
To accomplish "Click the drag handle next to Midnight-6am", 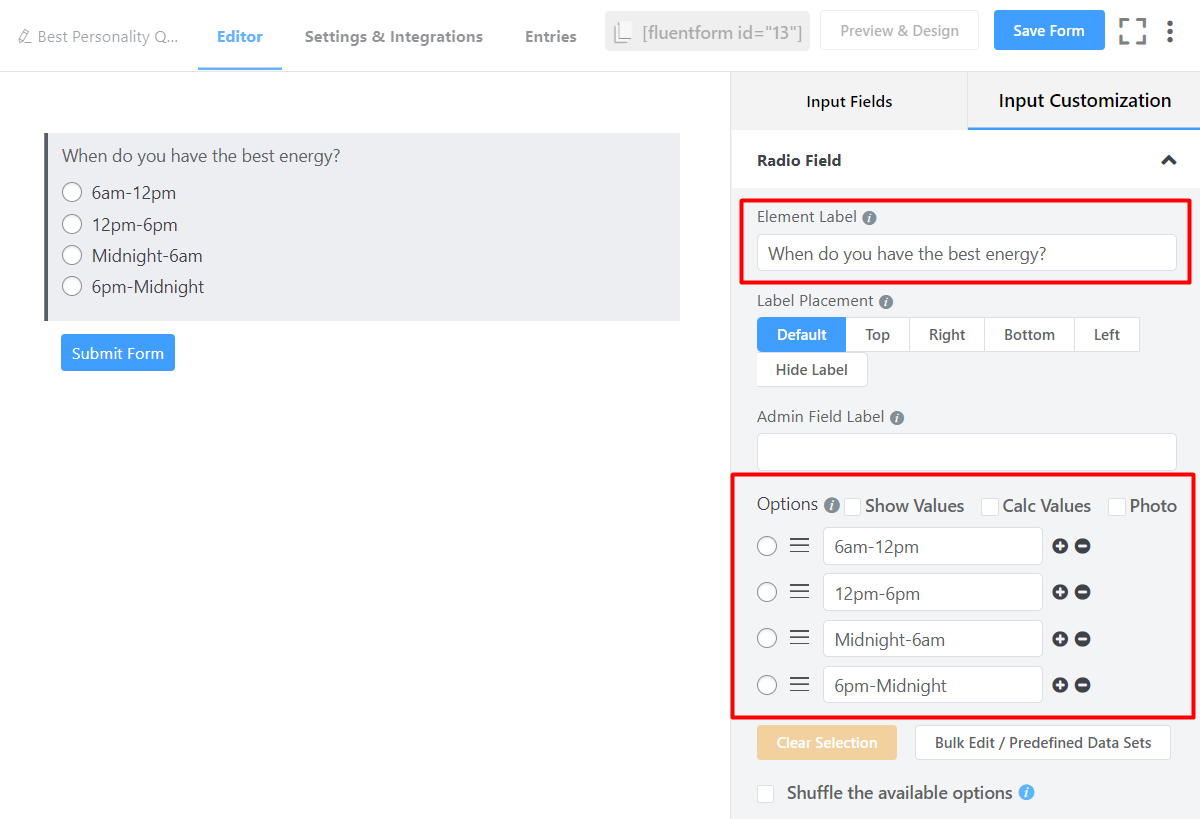I will point(798,638).
